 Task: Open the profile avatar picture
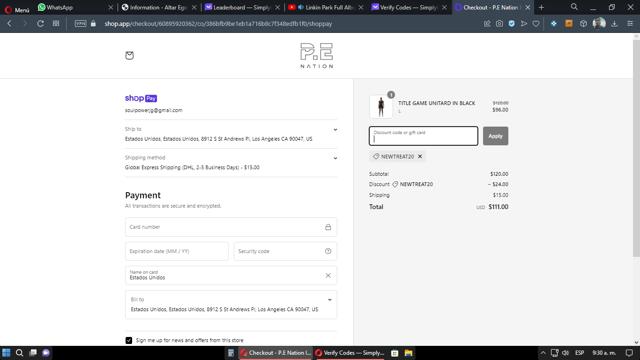tap(599, 23)
